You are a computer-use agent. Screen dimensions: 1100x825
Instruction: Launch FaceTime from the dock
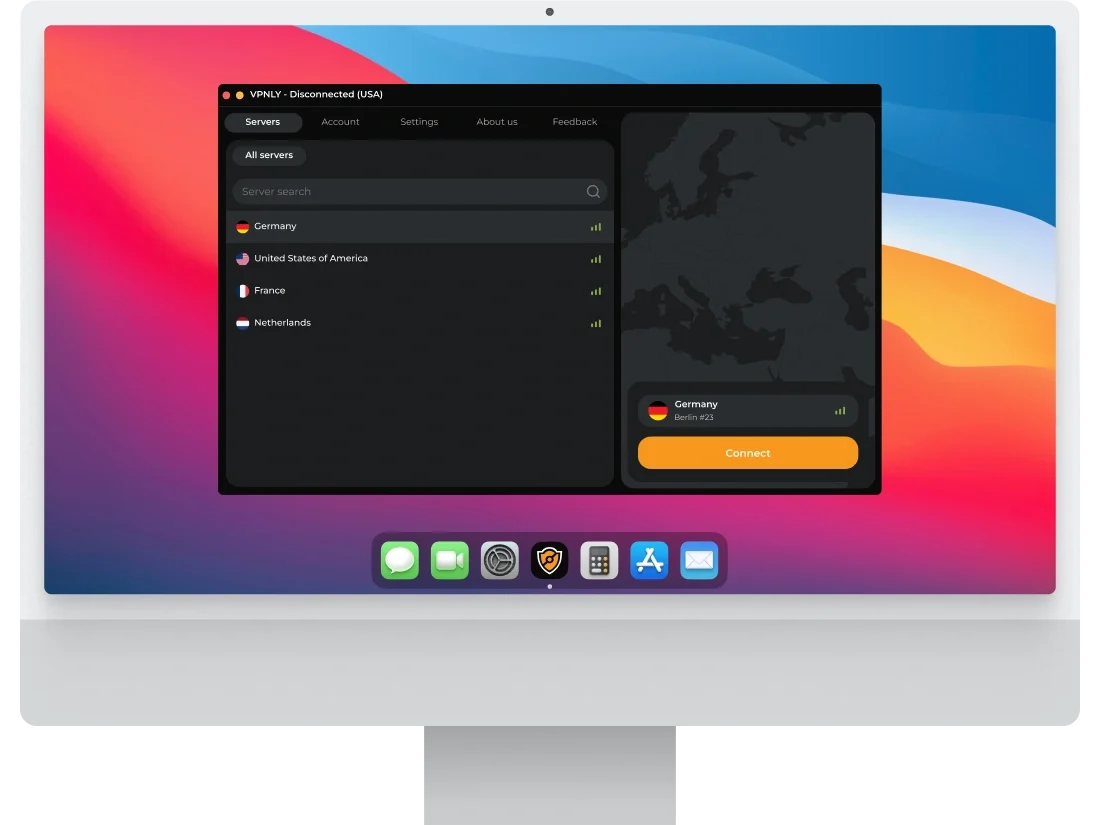(x=450, y=561)
